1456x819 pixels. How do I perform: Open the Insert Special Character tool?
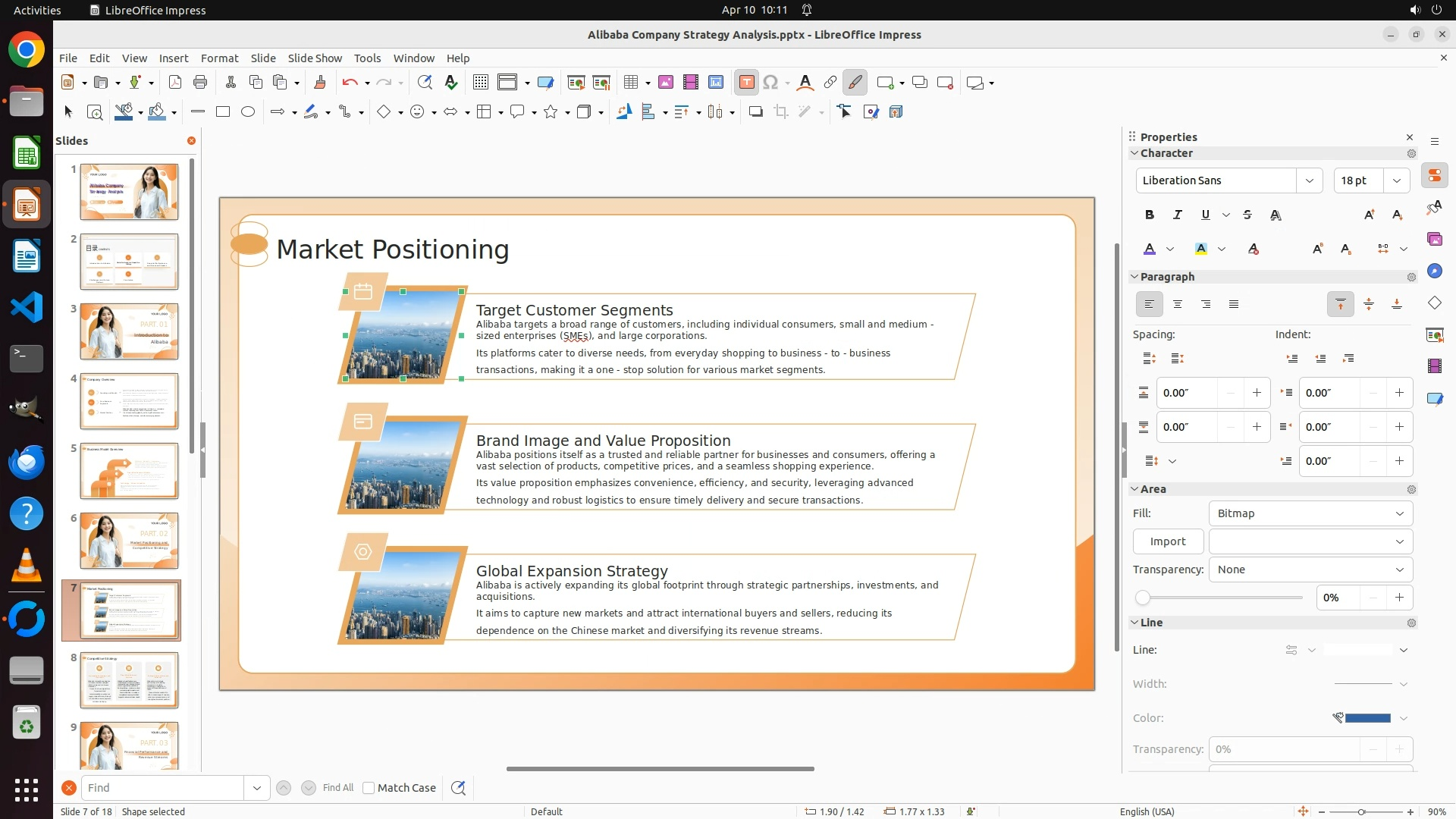click(770, 83)
